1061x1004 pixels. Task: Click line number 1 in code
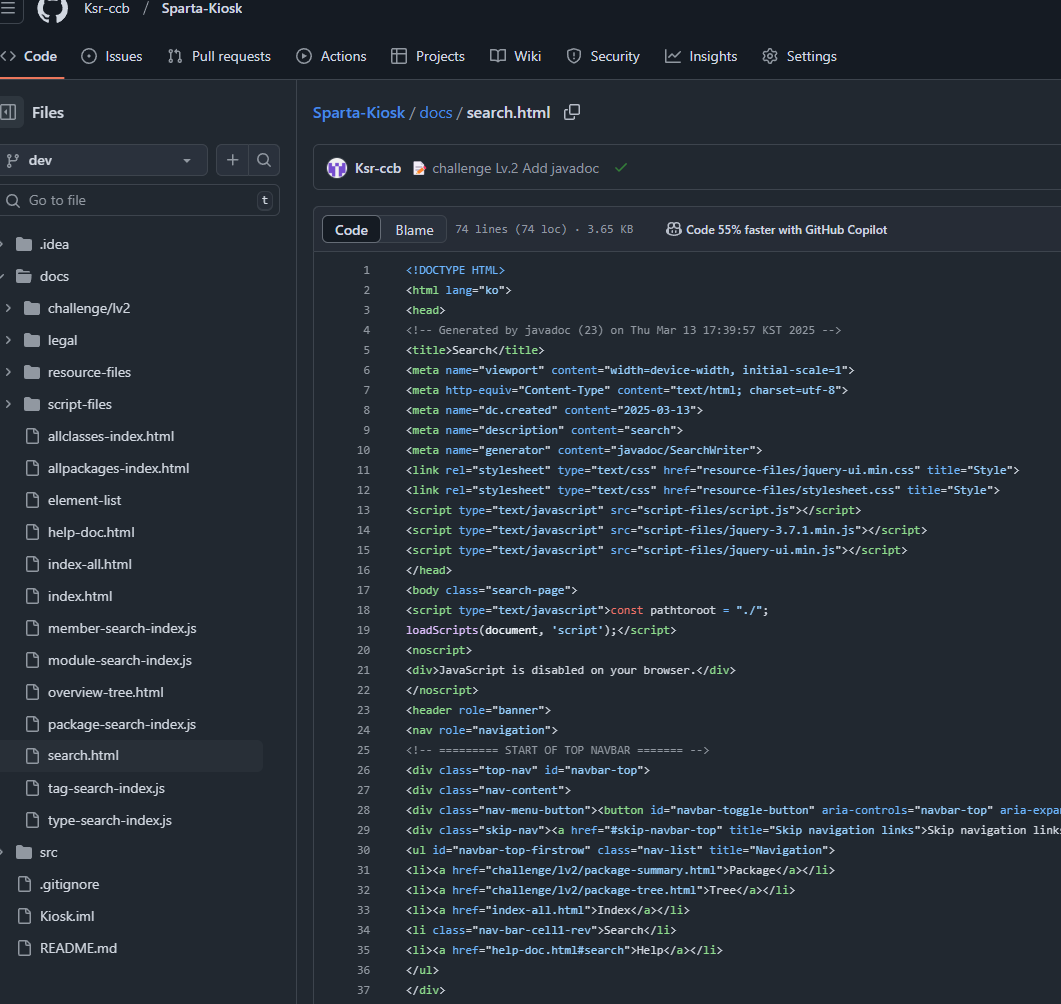point(366,270)
